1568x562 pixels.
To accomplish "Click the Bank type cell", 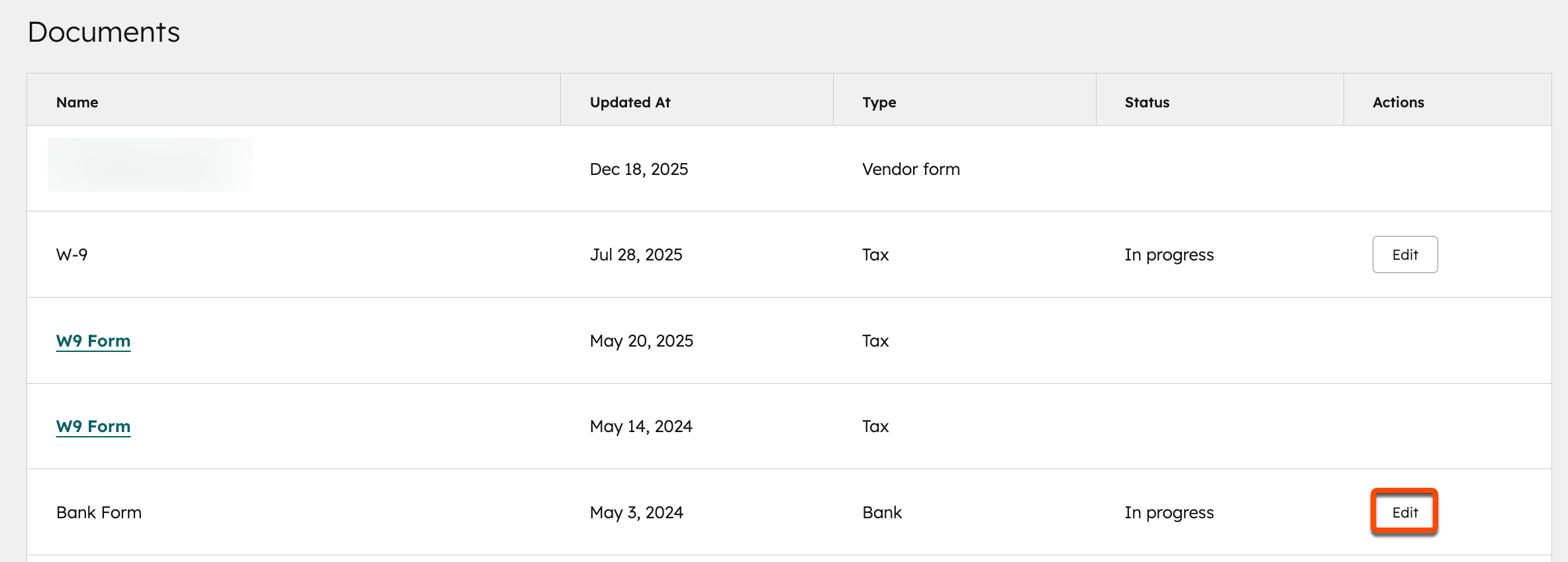I will (881, 512).
